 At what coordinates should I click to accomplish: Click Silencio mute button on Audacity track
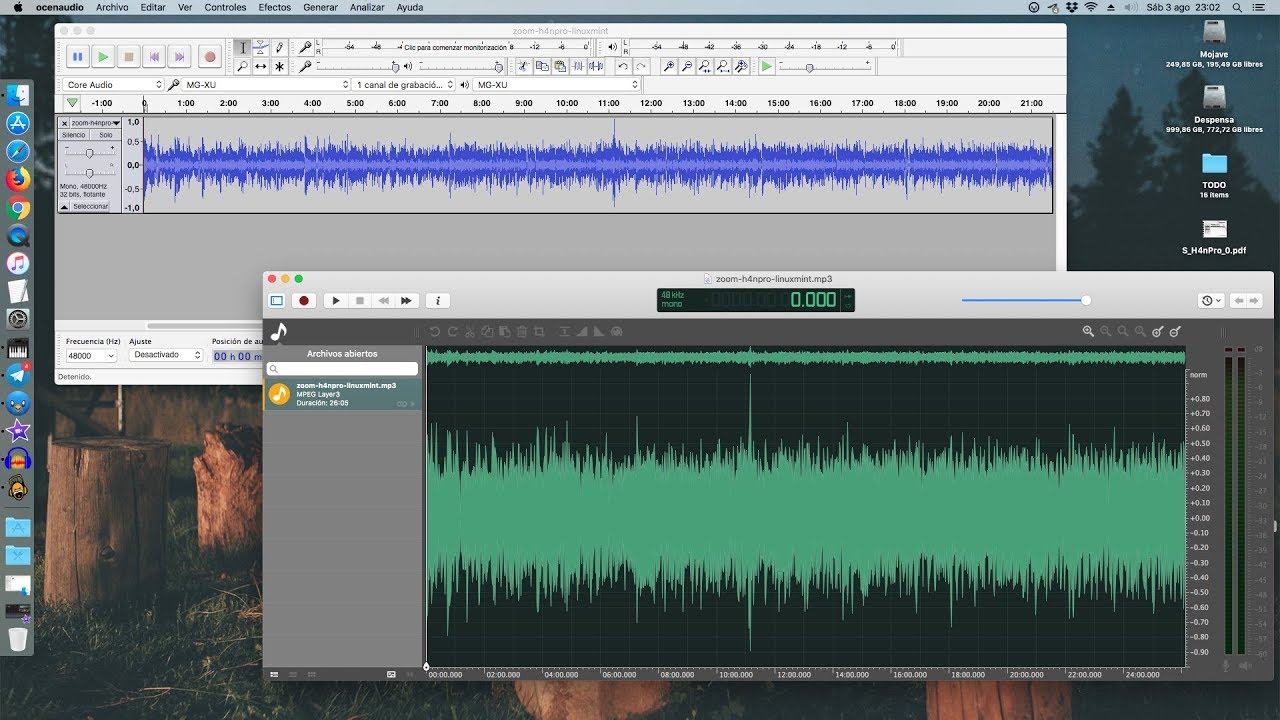pyautogui.click(x=74, y=135)
